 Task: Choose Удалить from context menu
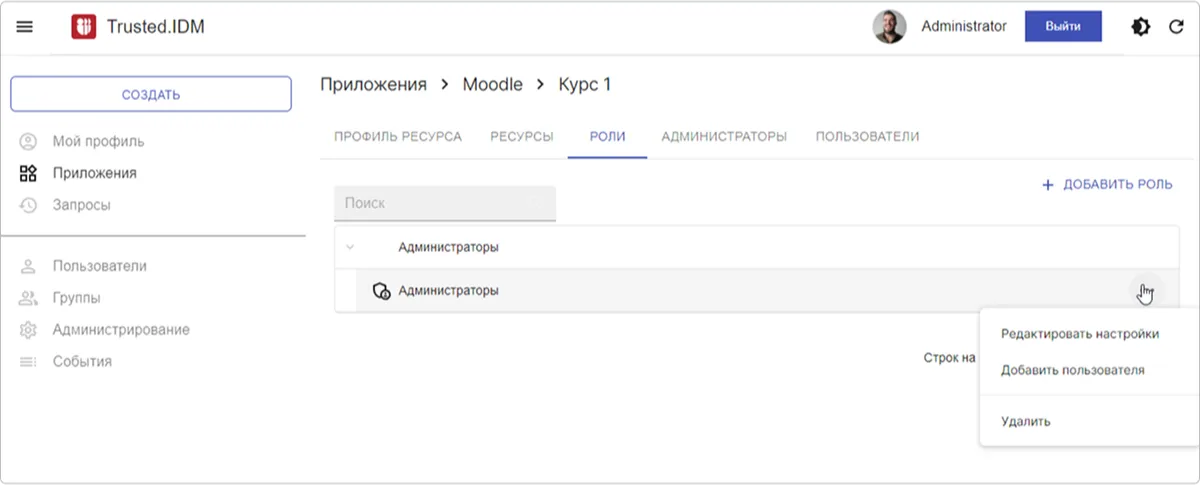pyautogui.click(x=1026, y=422)
